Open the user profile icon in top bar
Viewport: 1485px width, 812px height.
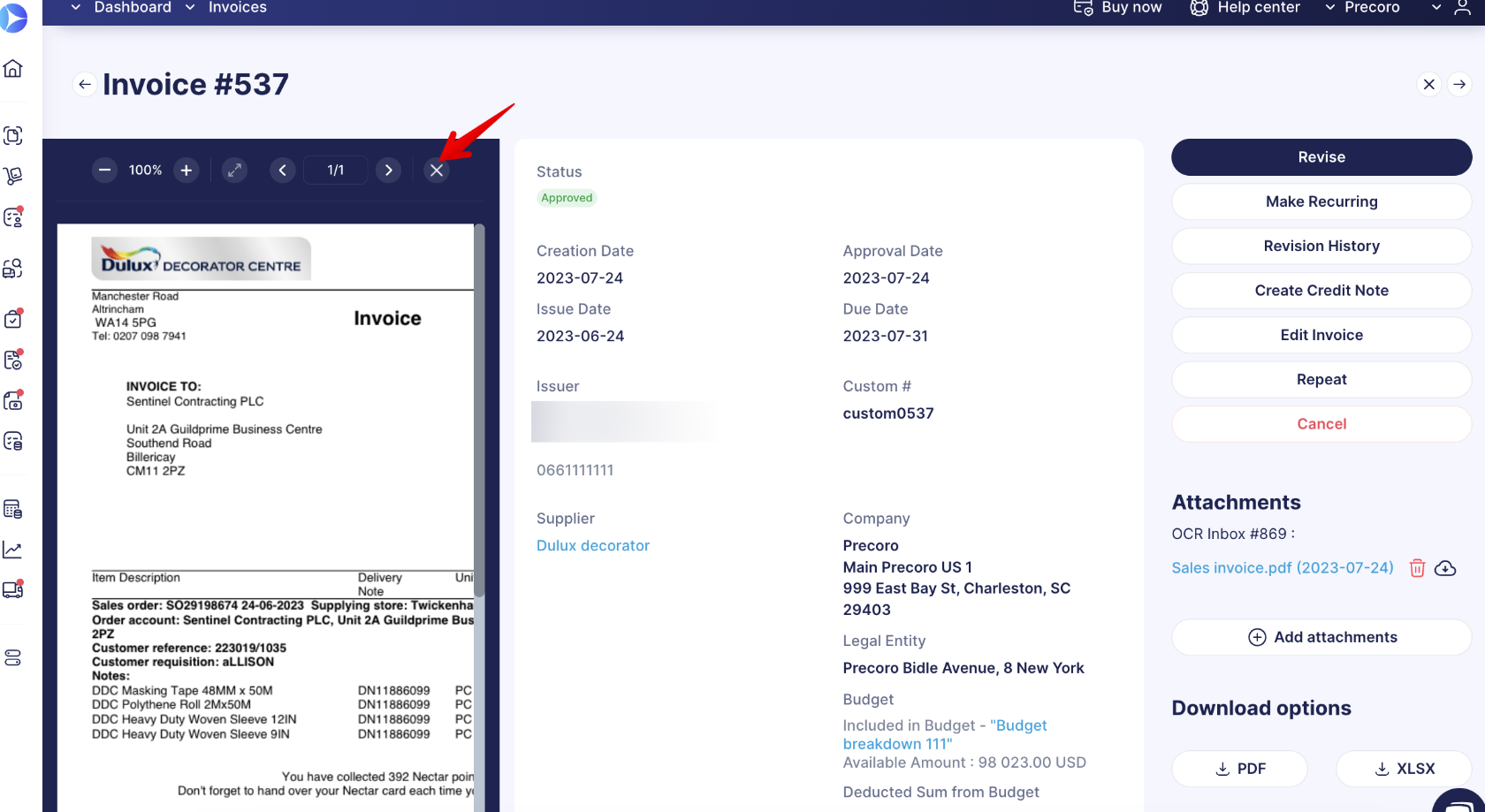(x=1463, y=8)
